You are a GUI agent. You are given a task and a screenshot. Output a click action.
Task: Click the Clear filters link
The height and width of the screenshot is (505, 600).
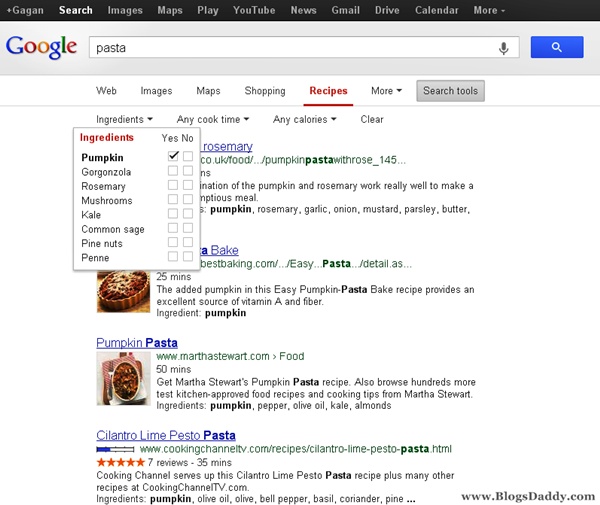pos(372,119)
